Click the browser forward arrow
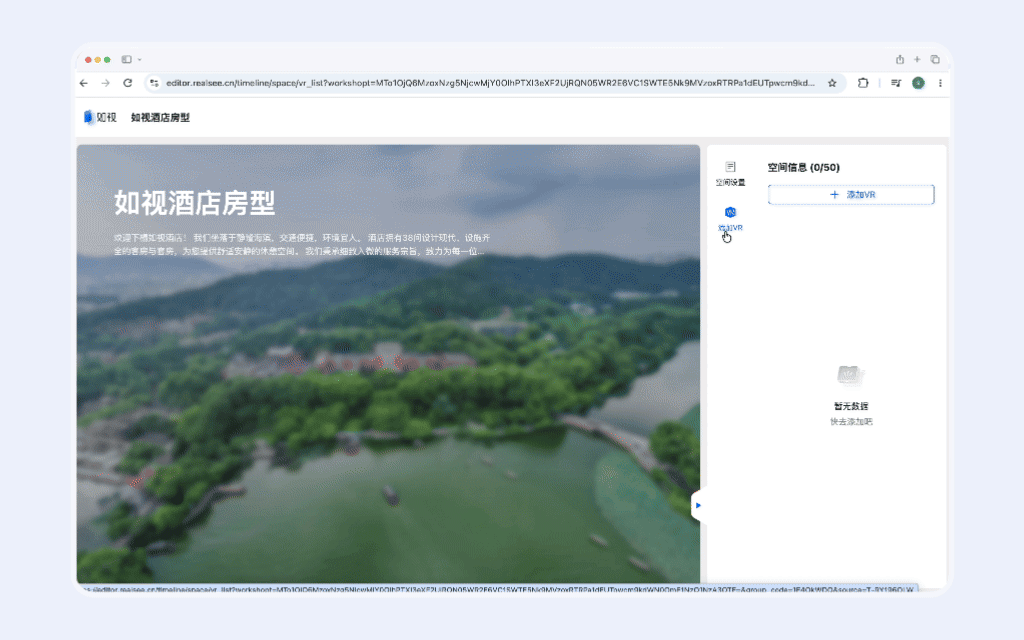1024x640 pixels. 105,83
